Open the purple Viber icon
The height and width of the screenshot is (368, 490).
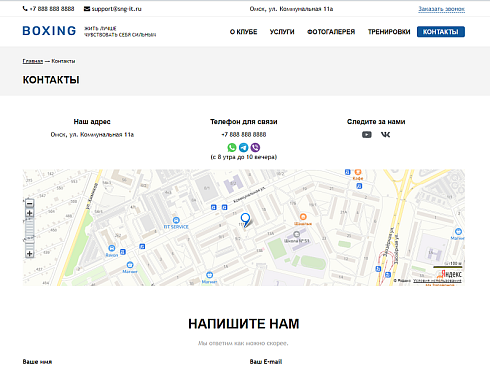(x=255, y=147)
